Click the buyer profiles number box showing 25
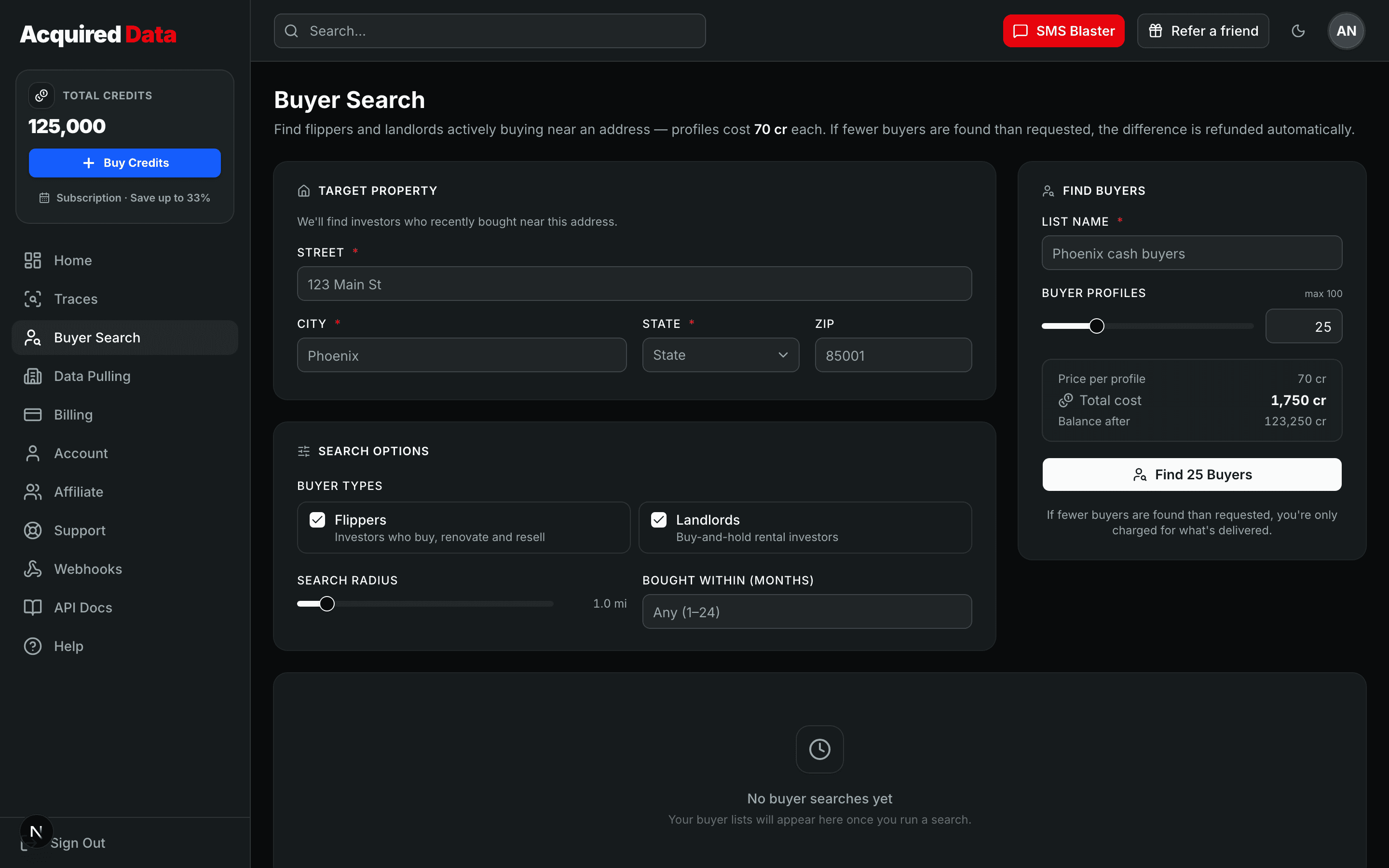1389x868 pixels. [1304, 326]
